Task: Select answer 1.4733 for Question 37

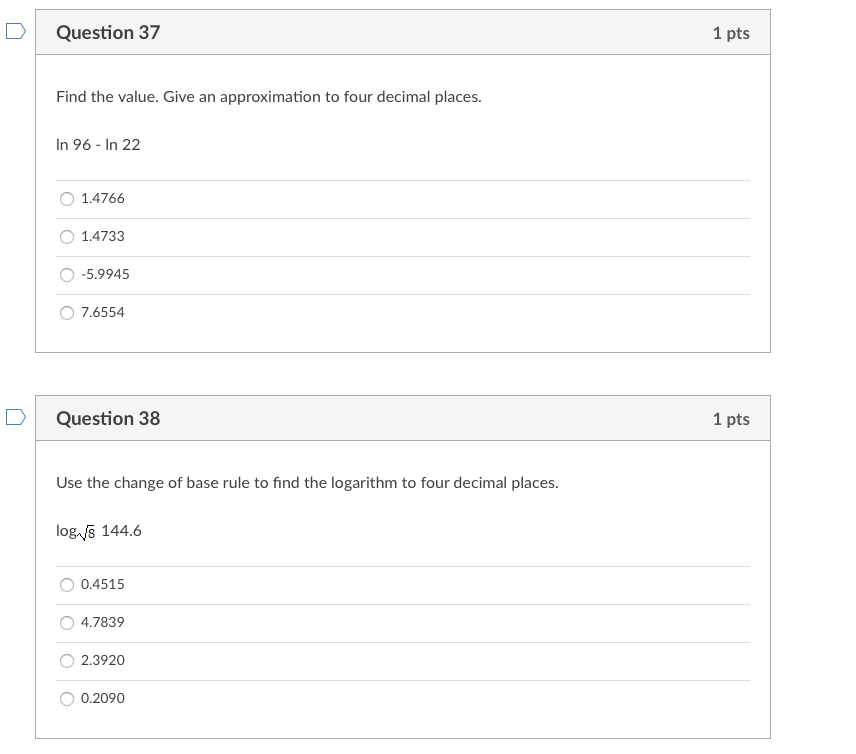Action: pyautogui.click(x=66, y=236)
